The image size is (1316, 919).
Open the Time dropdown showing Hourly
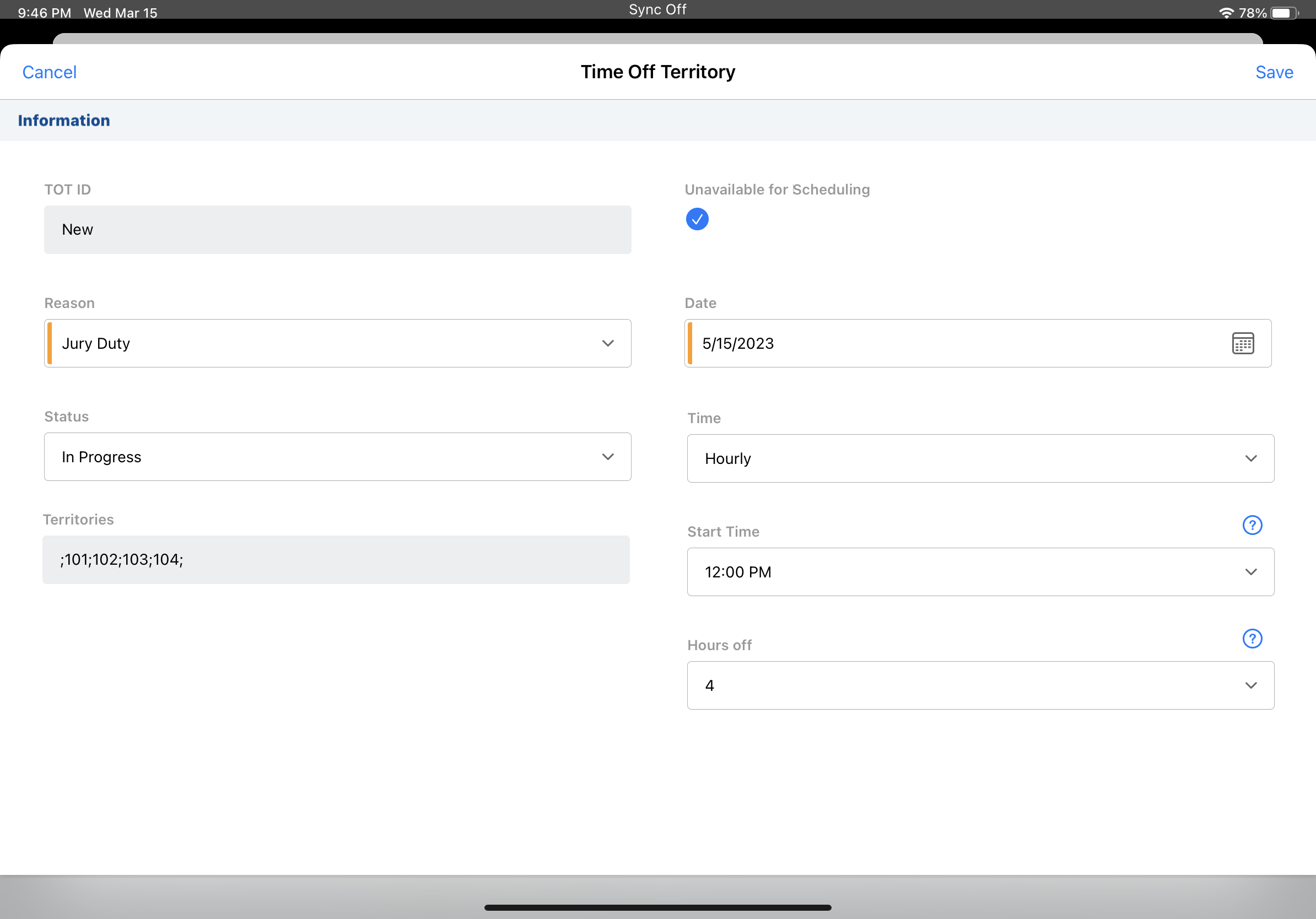tap(980, 458)
